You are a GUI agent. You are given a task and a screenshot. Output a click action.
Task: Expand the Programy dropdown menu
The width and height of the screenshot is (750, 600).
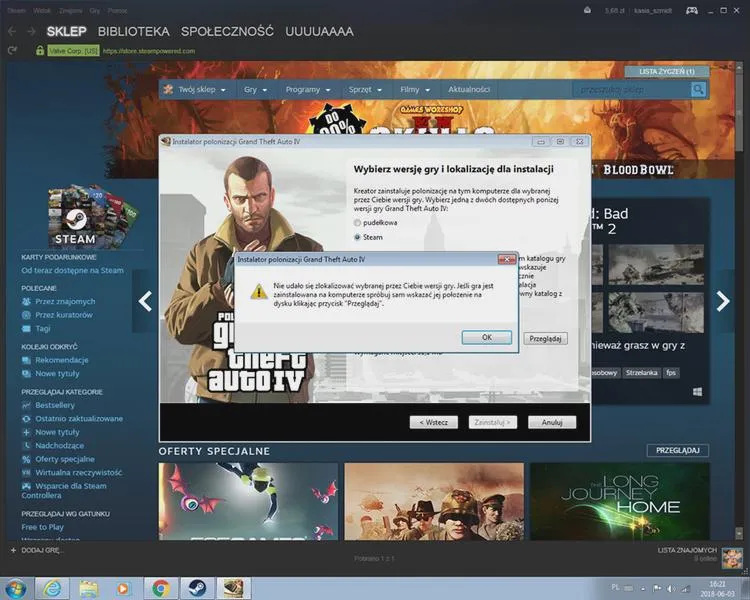point(308,89)
